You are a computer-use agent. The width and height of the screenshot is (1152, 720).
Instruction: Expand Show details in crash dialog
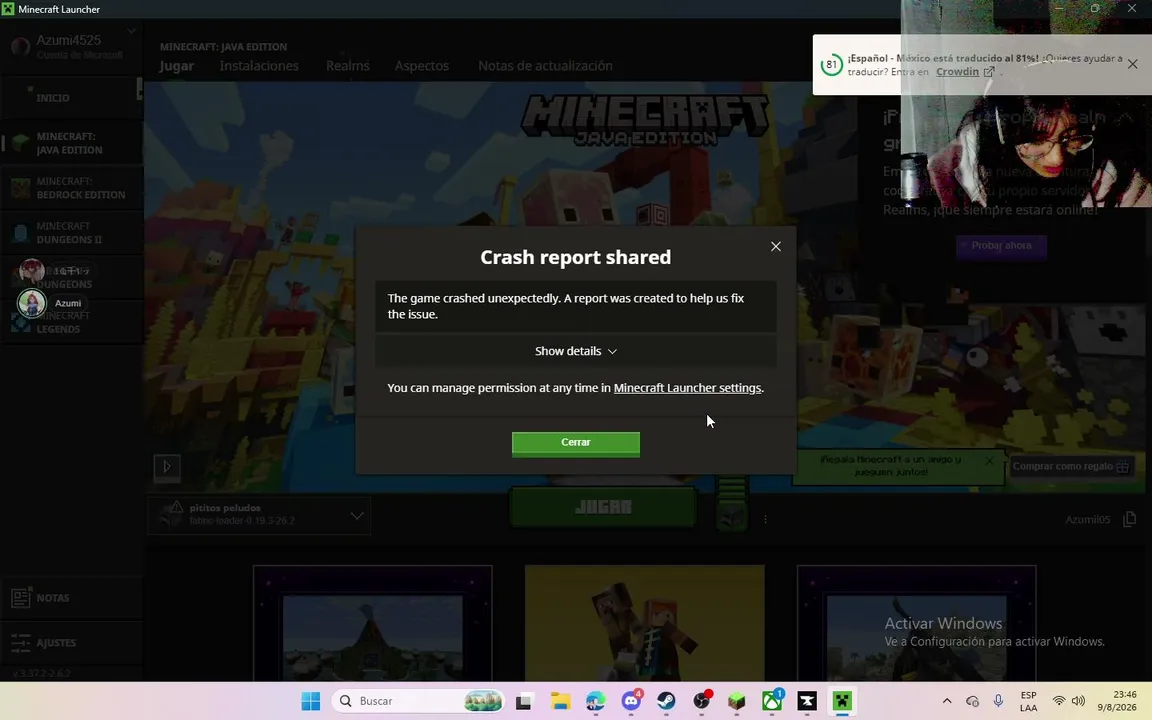coord(575,351)
